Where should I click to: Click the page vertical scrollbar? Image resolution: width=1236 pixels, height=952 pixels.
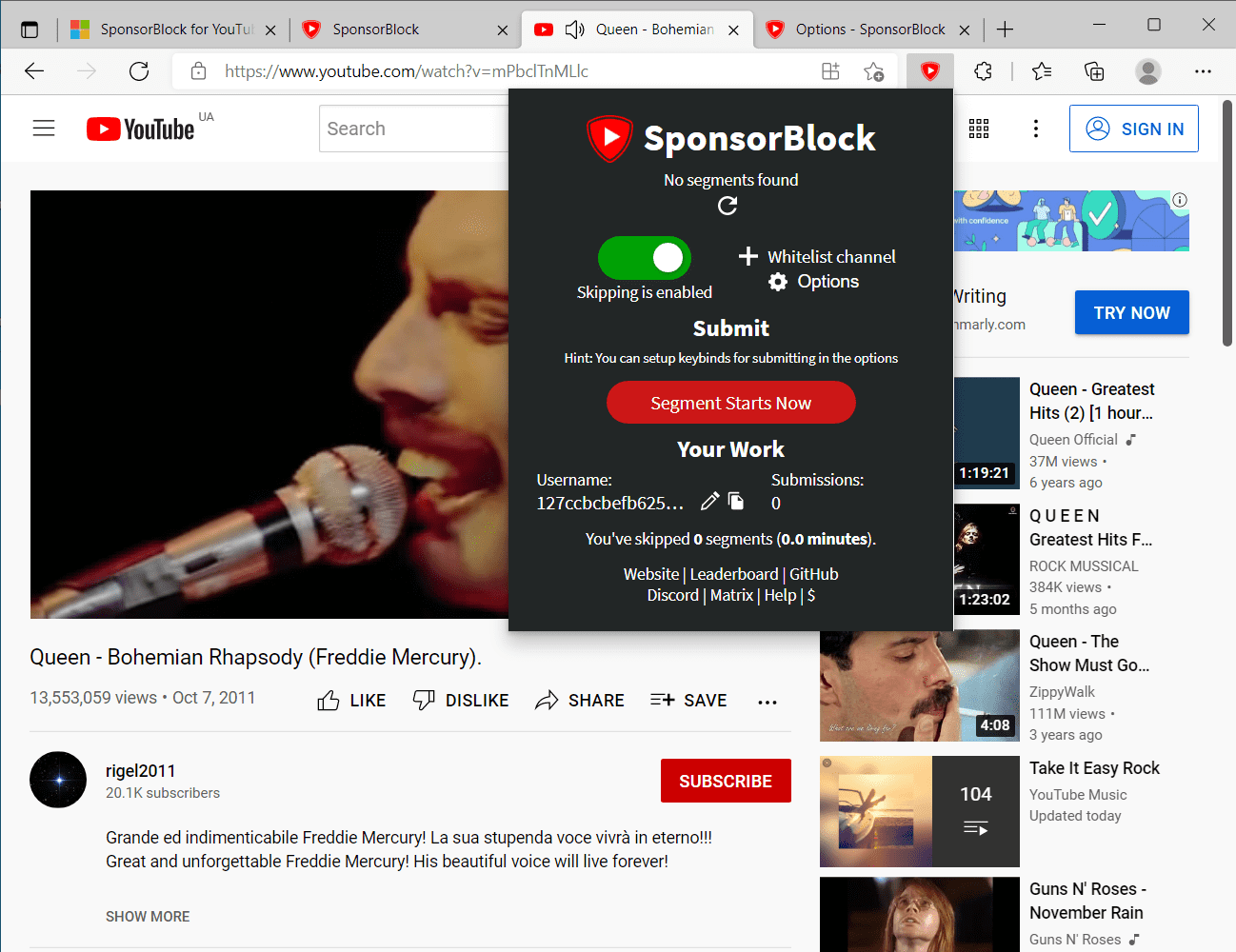(1227, 224)
